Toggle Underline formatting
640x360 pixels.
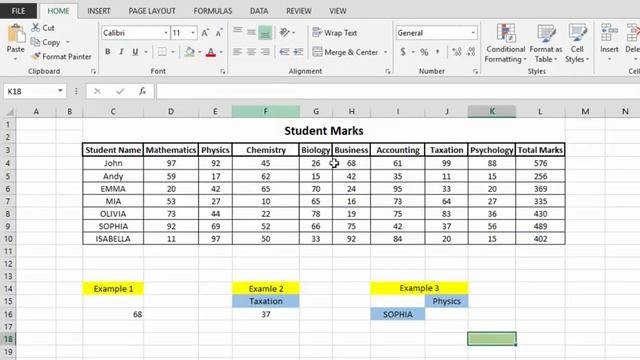click(x=135, y=52)
